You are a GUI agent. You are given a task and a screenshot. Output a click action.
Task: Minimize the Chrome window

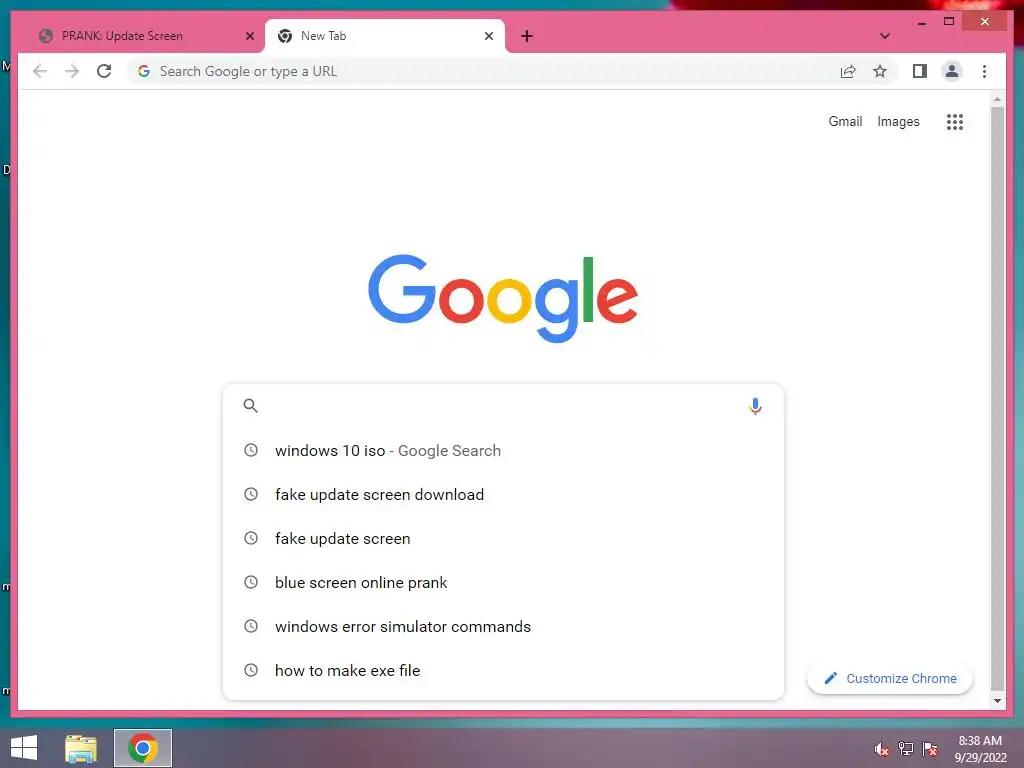pos(921,22)
